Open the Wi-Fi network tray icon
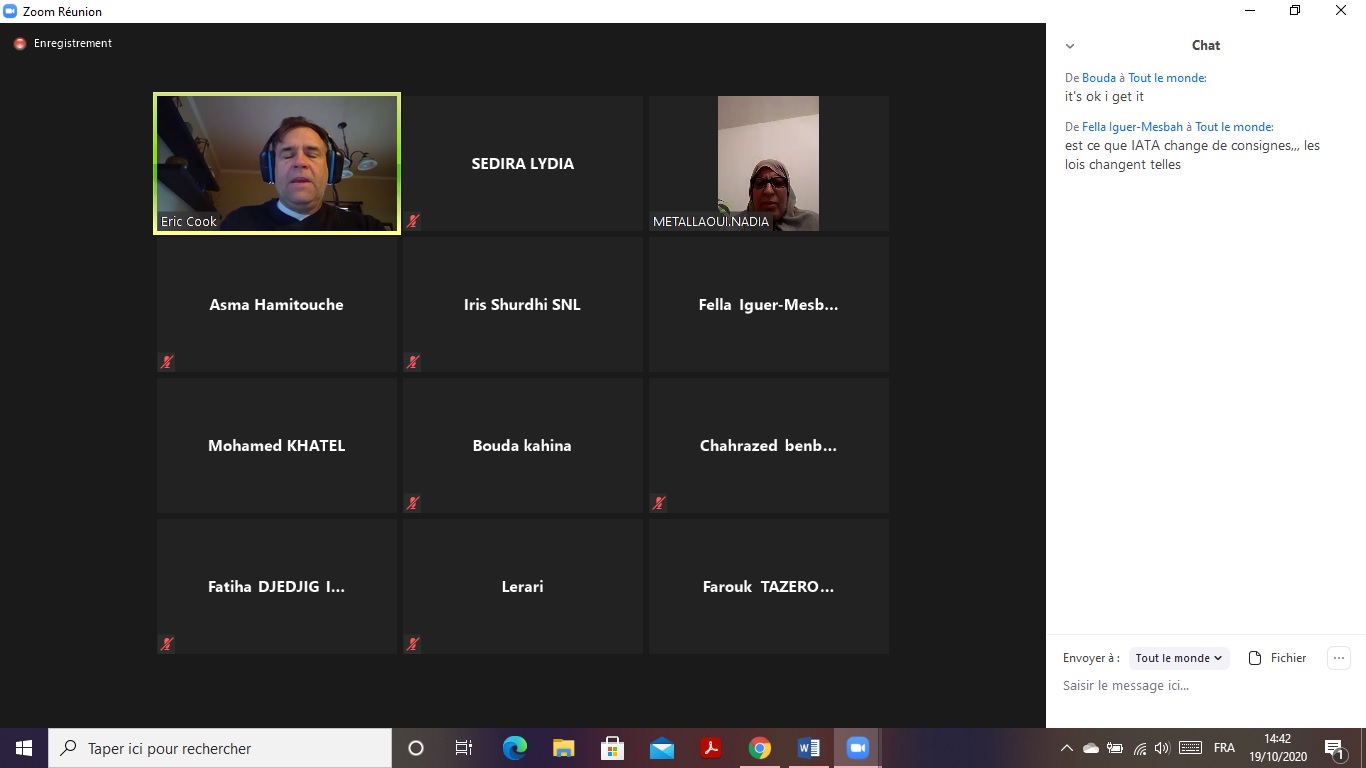1366x768 pixels. click(x=1139, y=748)
